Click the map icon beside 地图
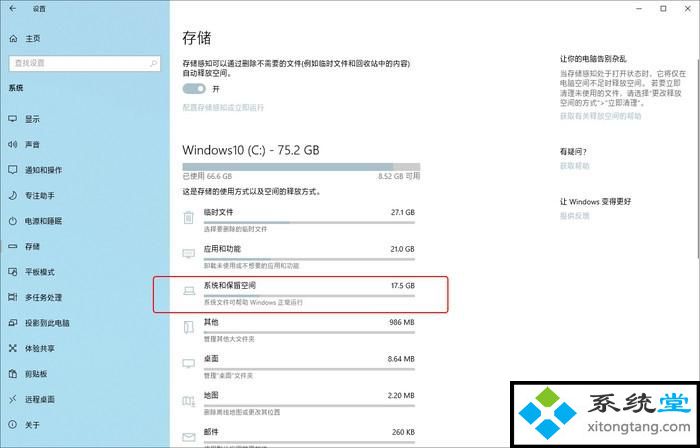Screen dimensions: 700x448 click(189, 401)
